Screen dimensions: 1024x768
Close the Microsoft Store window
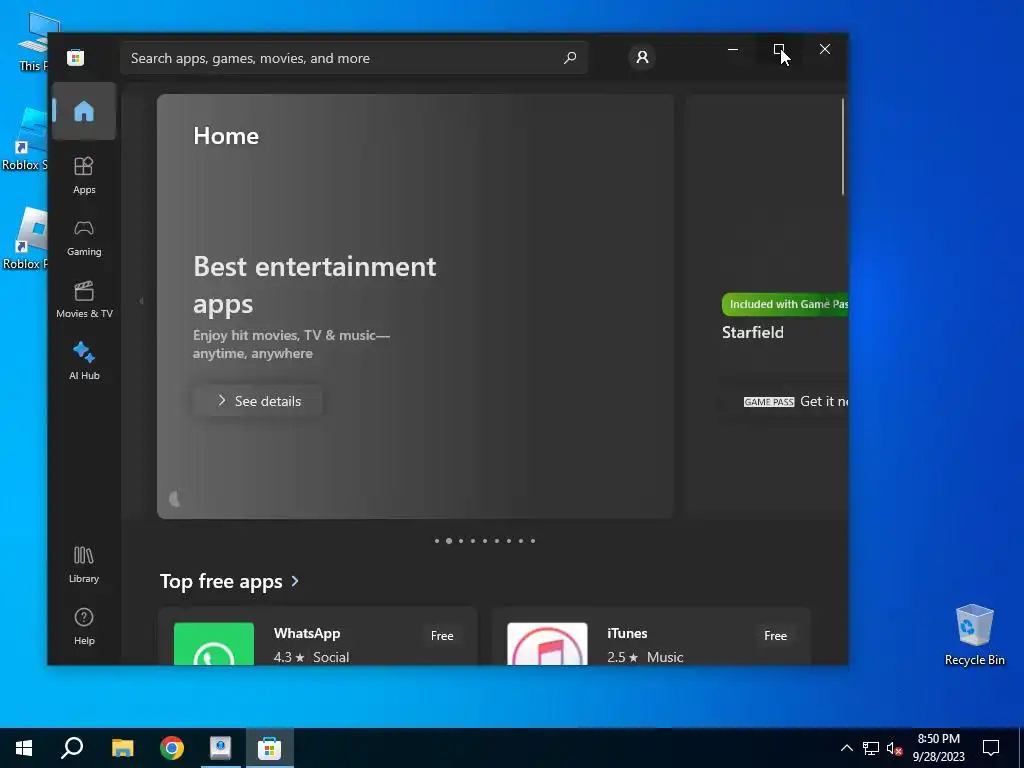click(x=825, y=49)
